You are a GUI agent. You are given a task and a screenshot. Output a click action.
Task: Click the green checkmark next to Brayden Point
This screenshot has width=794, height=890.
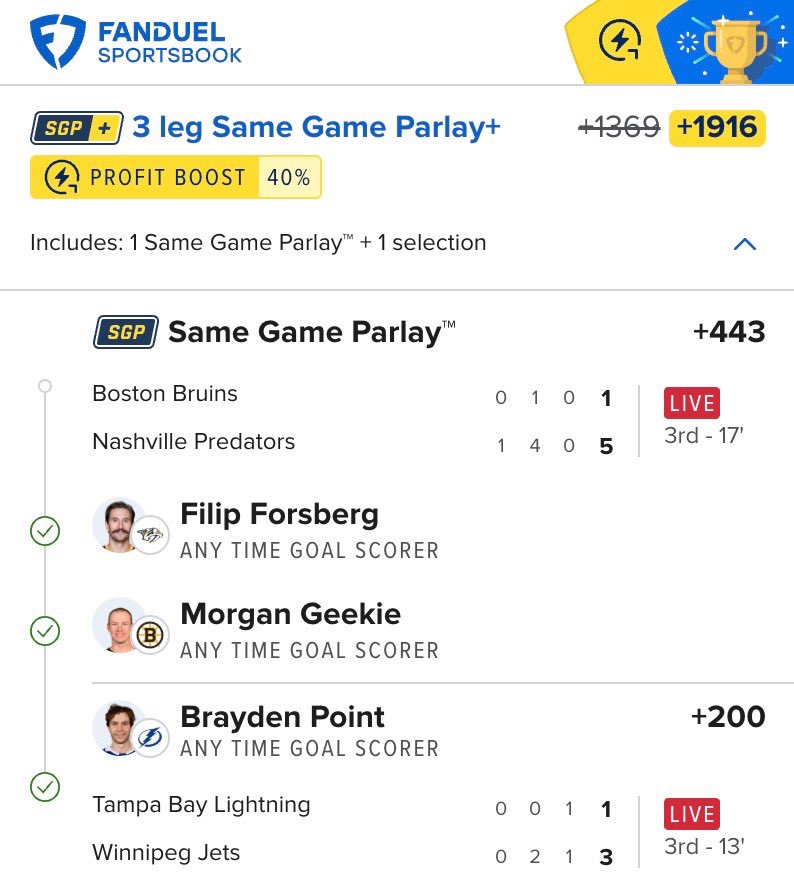(45, 787)
